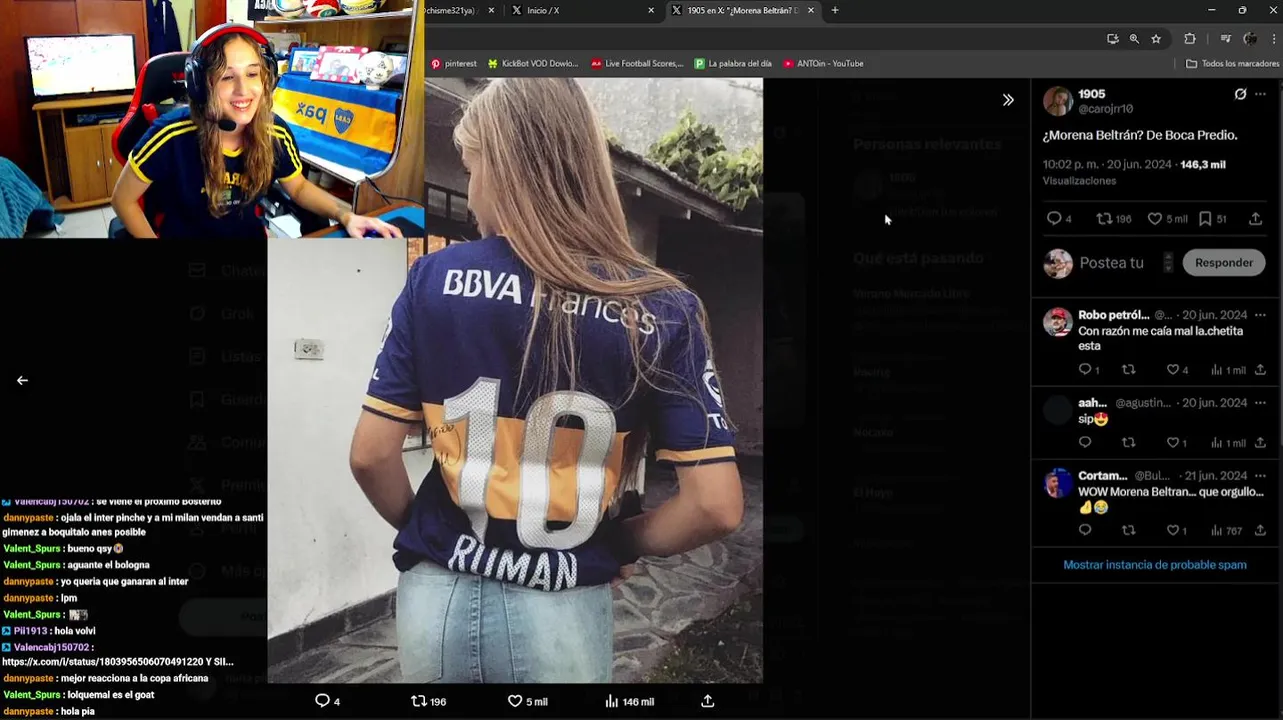View 146 mil analytics below the photo
Image resolution: width=1283 pixels, height=720 pixels.
click(629, 701)
